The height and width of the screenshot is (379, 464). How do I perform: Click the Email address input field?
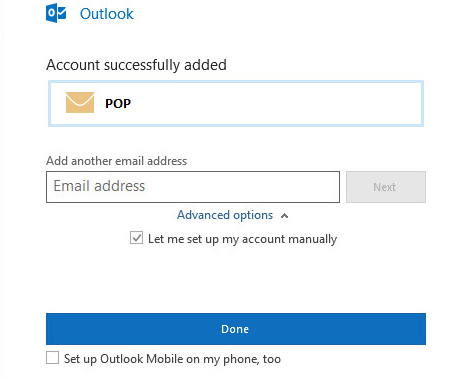193,187
